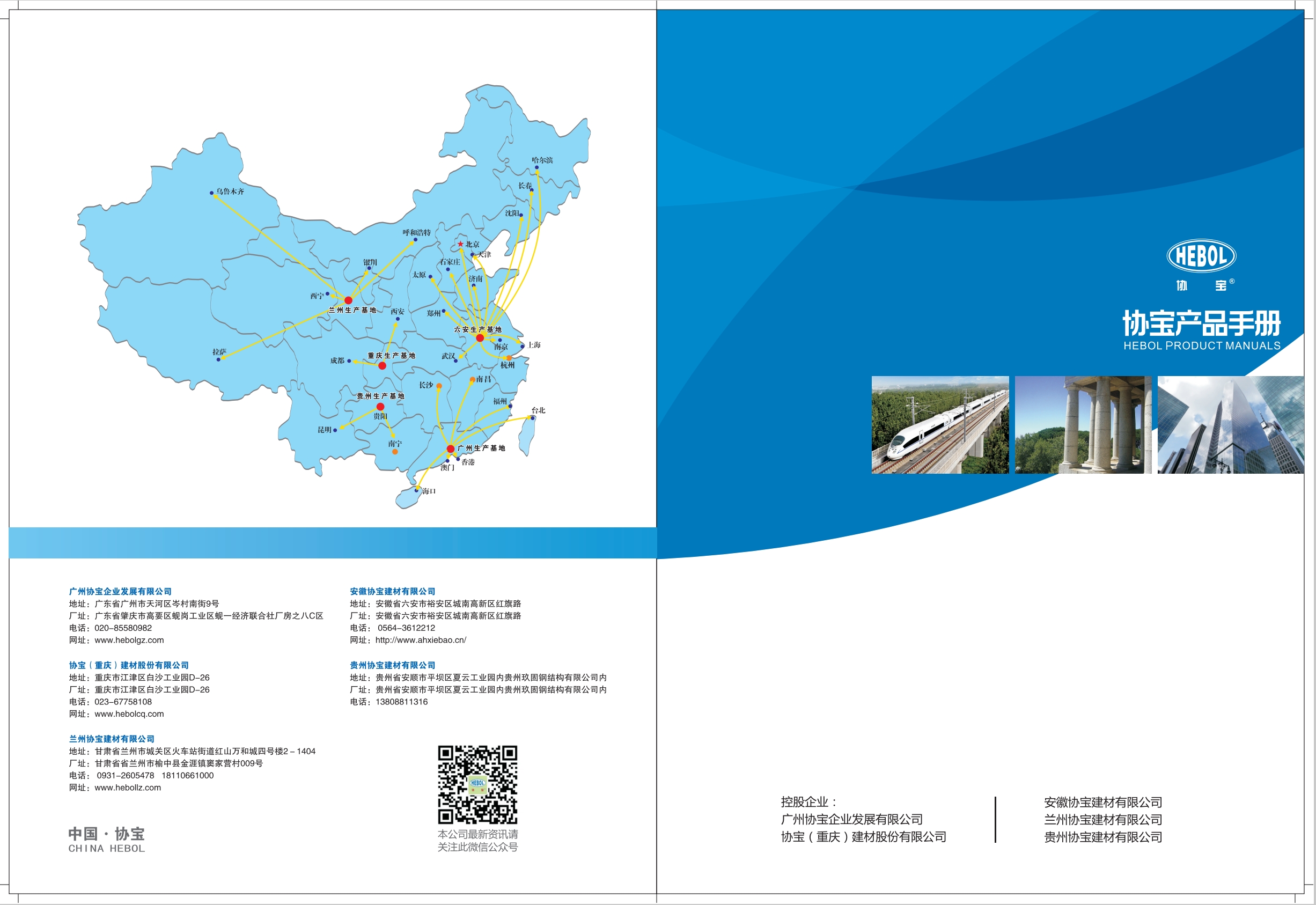Click the caption 关注此微信公众号

tap(477, 847)
